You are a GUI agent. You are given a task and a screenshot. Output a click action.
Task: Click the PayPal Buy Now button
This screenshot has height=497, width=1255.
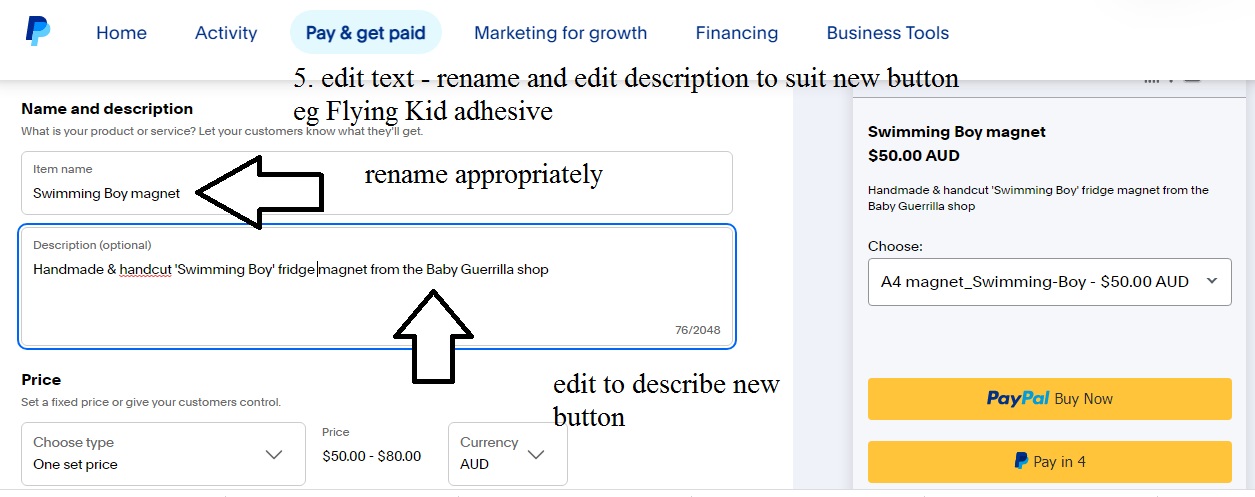(1049, 398)
